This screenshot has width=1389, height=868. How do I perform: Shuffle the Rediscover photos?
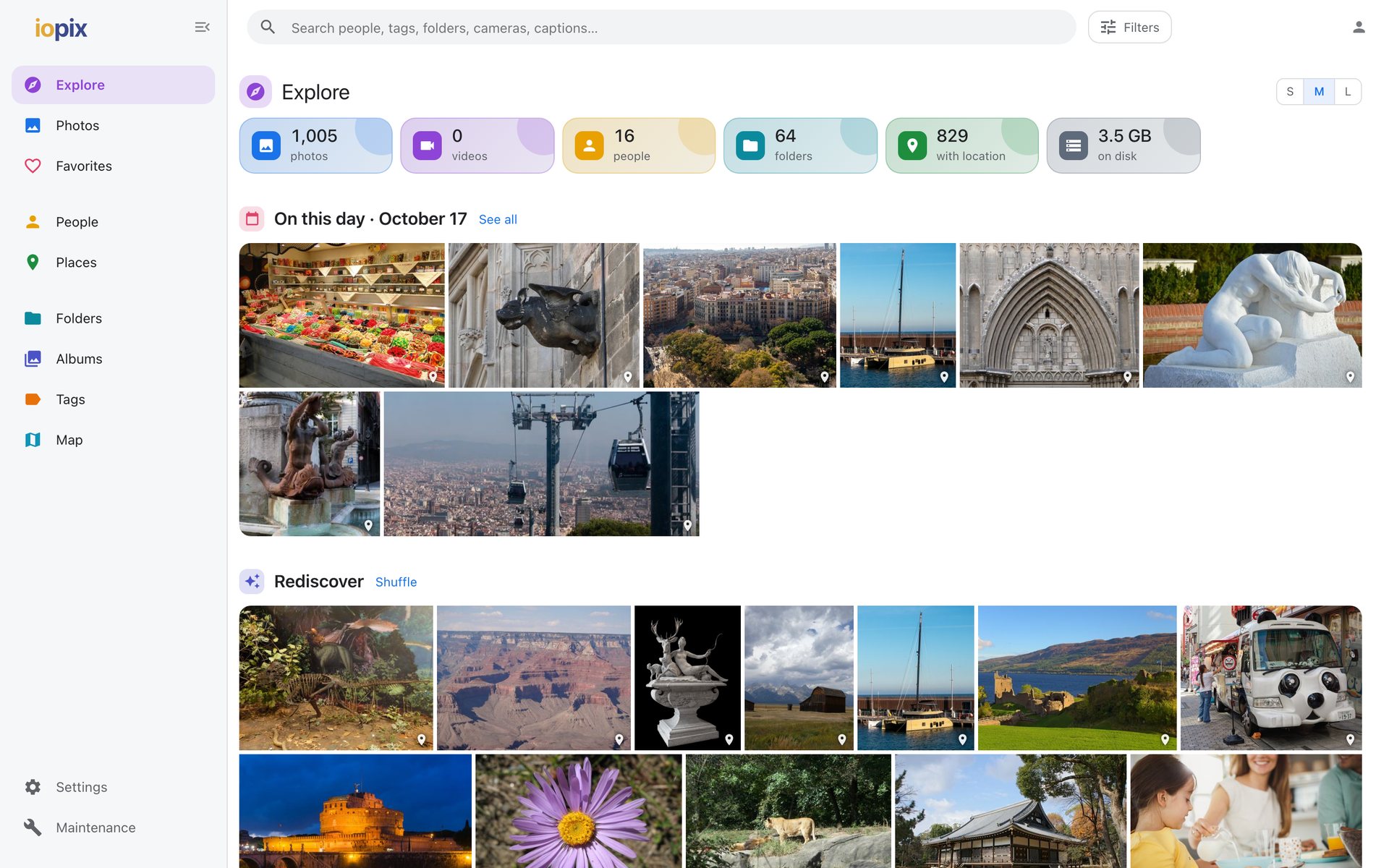[396, 582]
